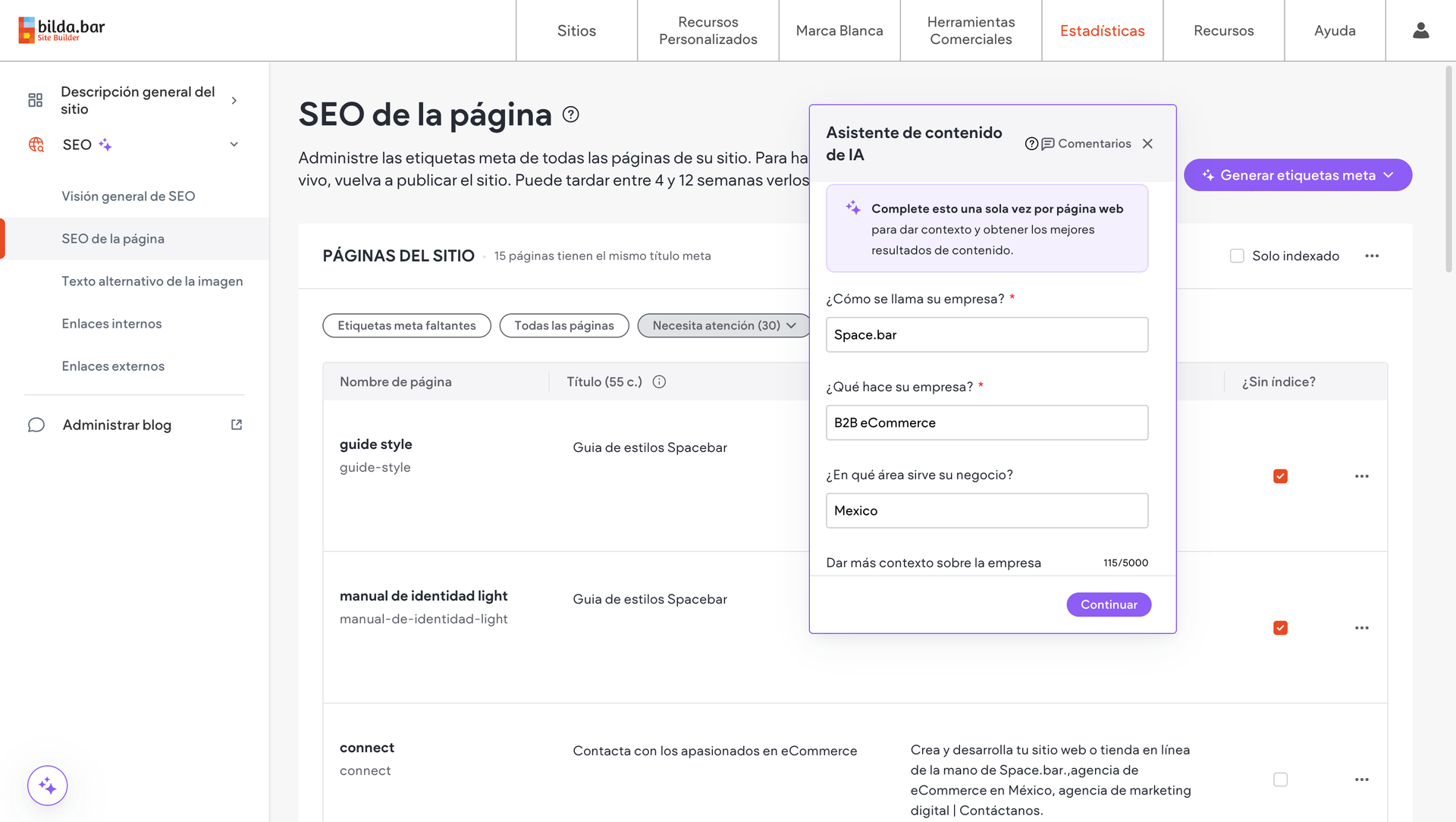Click info icon beside Título (55 c.)
1456x822 pixels.
659,381
